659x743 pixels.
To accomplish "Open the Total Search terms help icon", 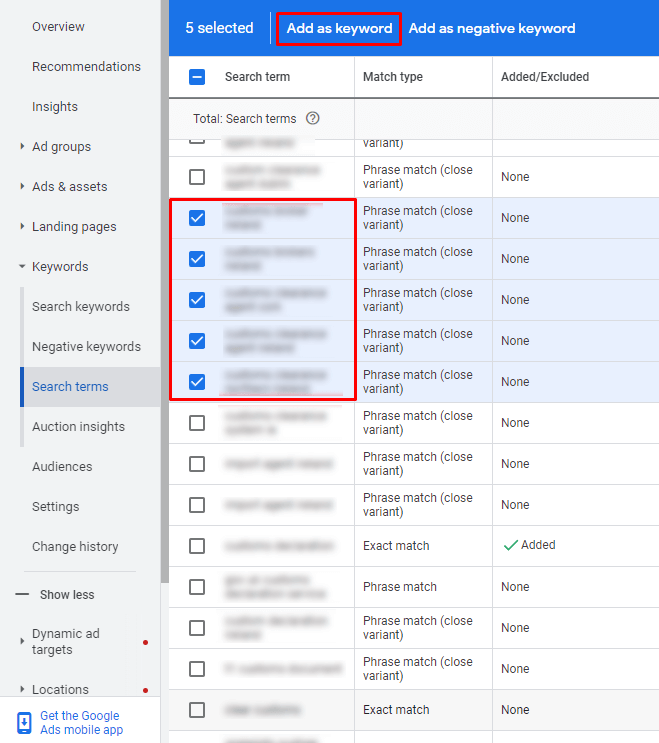I will (x=313, y=118).
